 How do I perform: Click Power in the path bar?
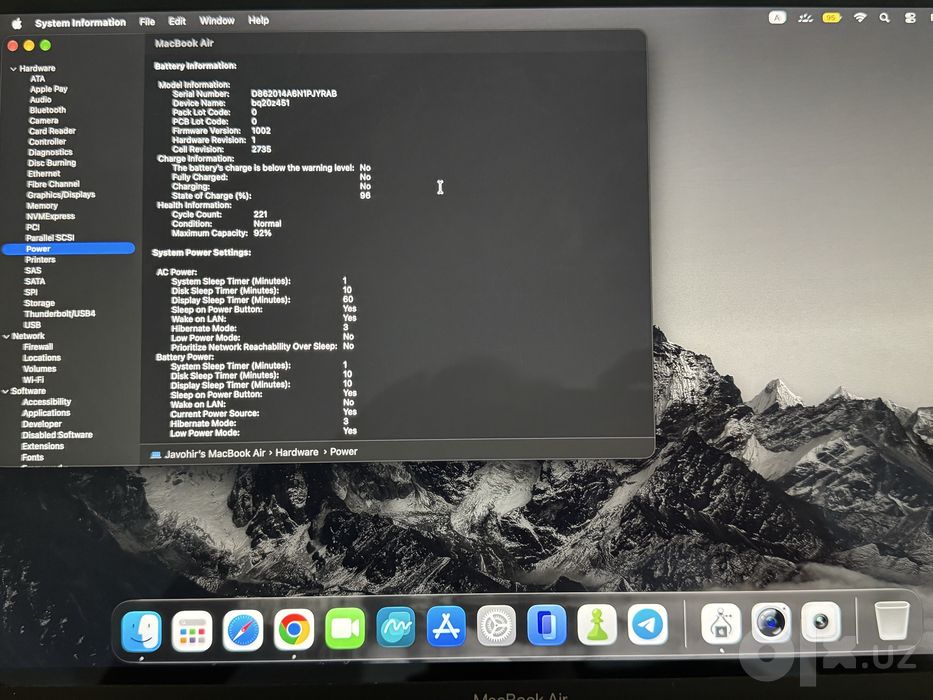pyautogui.click(x=344, y=452)
